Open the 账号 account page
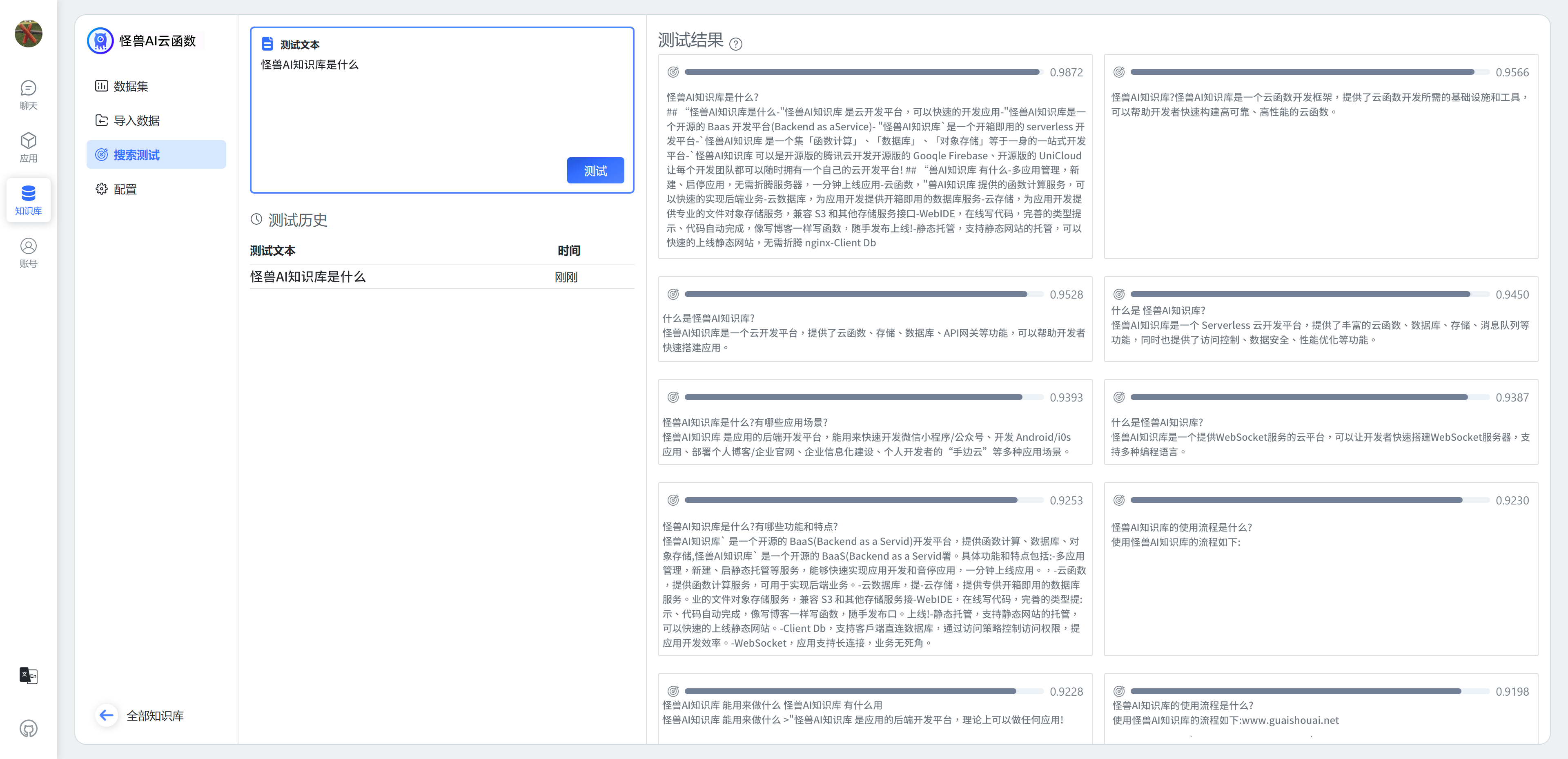Viewport: 1568px width, 759px height. [28, 253]
